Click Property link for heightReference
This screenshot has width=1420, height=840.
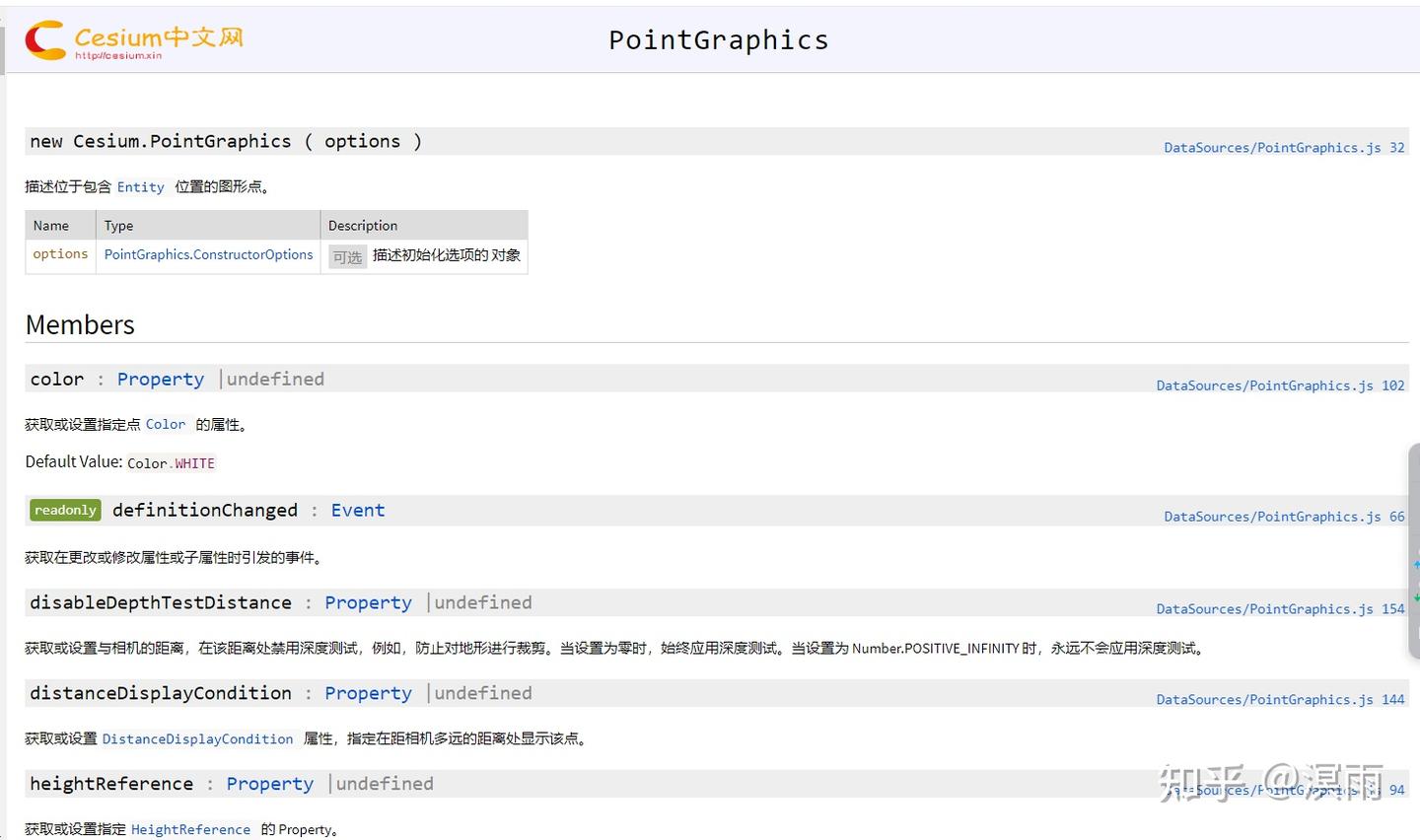(269, 785)
